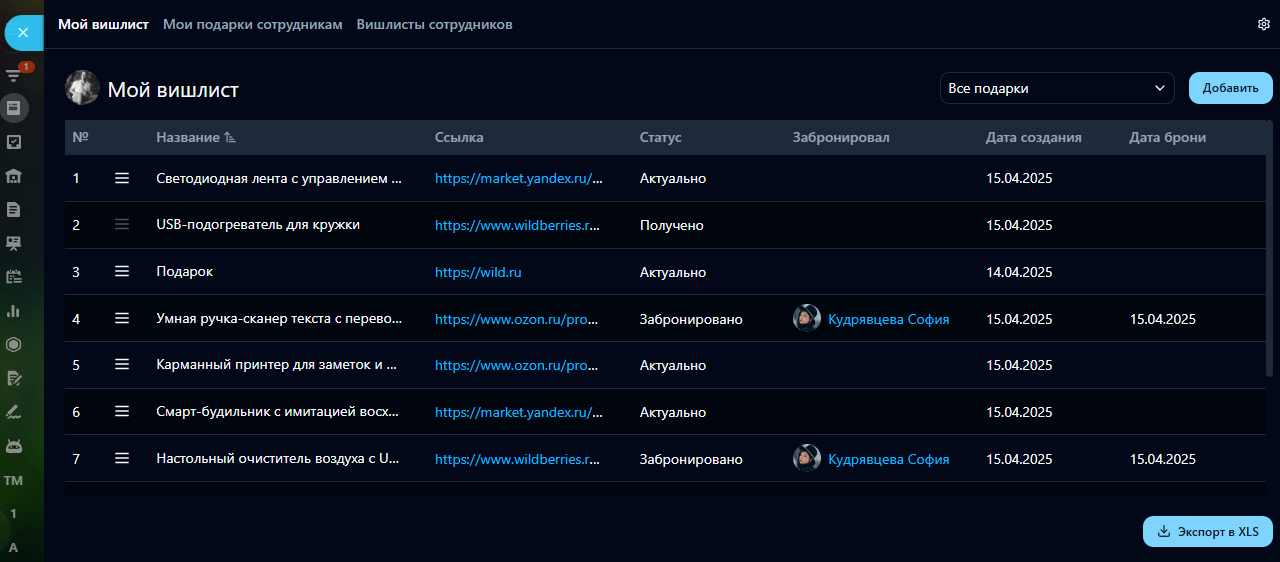
Task: Switch to Мои подарки сотрудникам tab
Action: click(252, 24)
